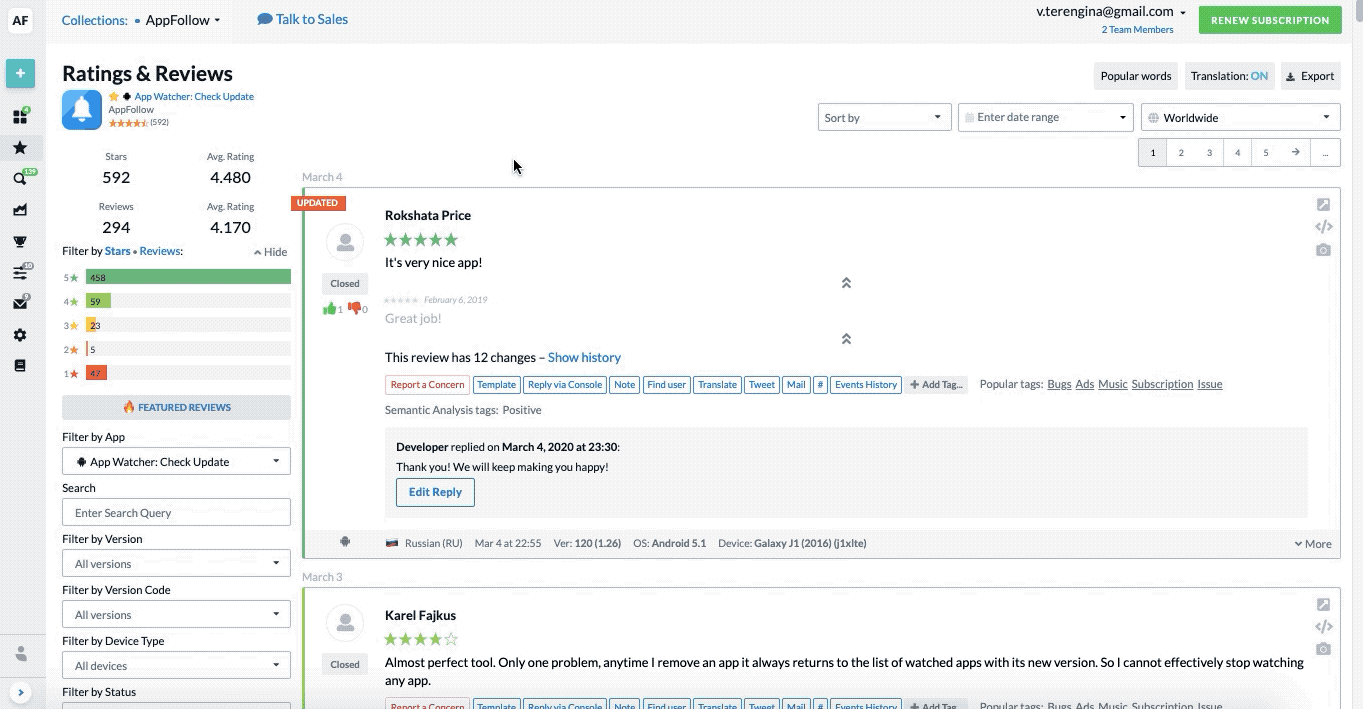Open Popular words
Screen dimensions: 1363x709
[x=1136, y=76]
